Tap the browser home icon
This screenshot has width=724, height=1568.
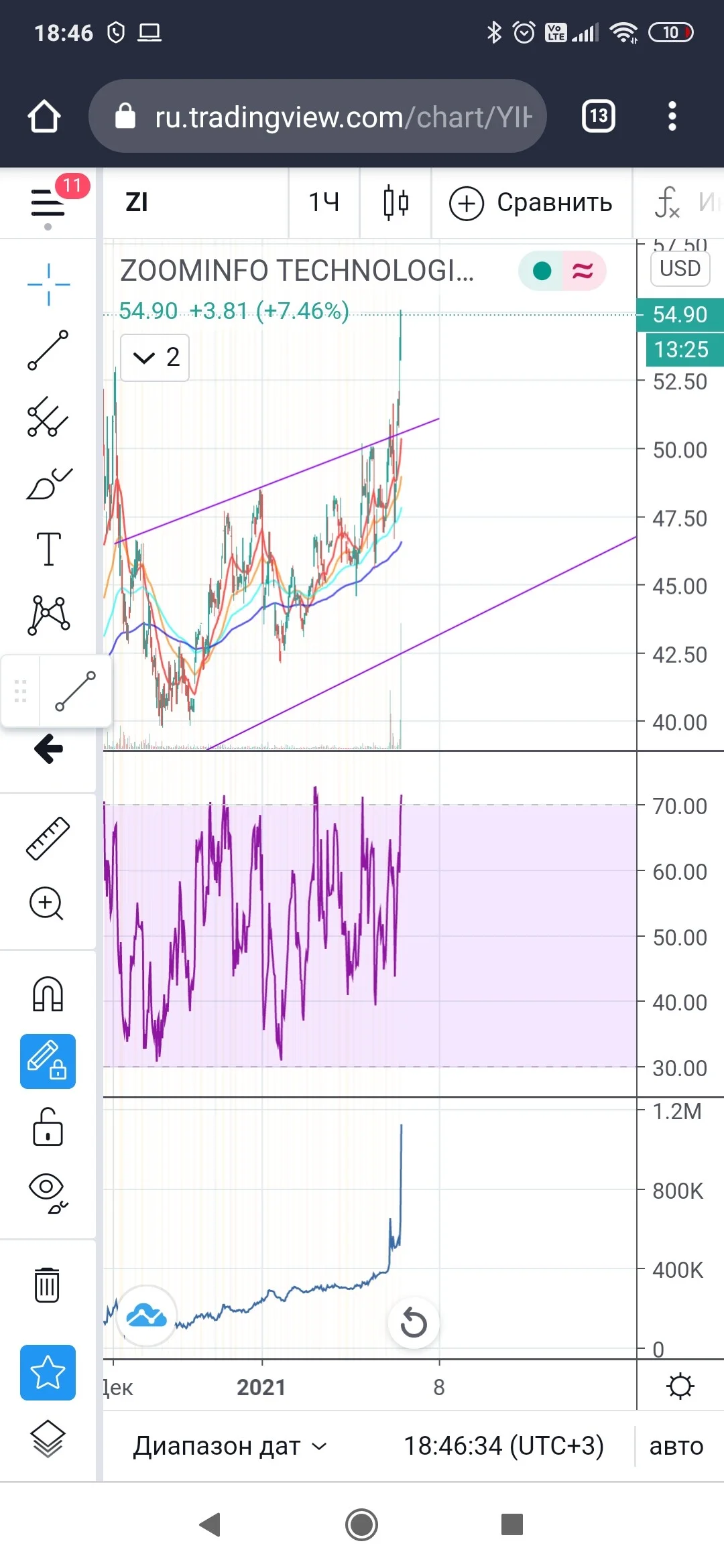(44, 116)
